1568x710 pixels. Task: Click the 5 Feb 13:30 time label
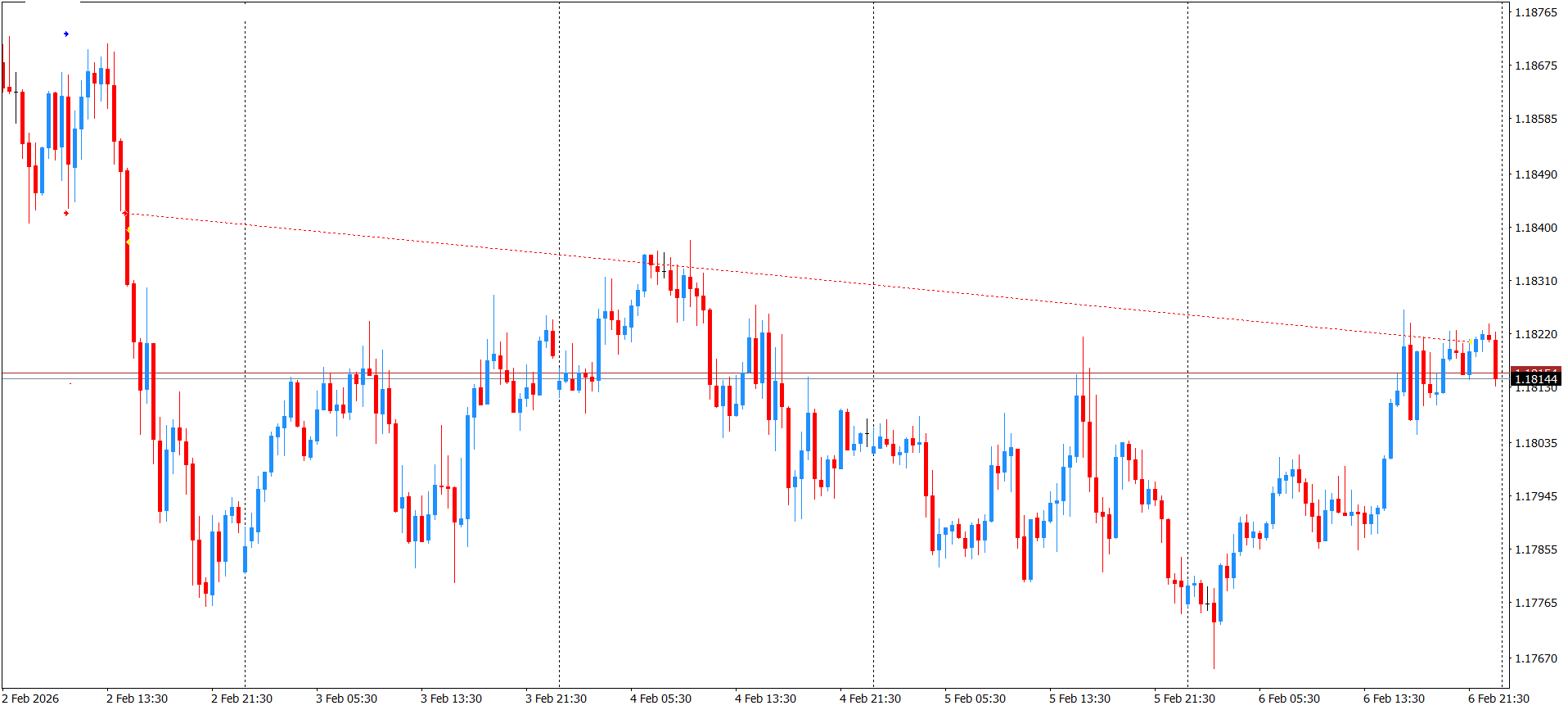pos(1079,699)
